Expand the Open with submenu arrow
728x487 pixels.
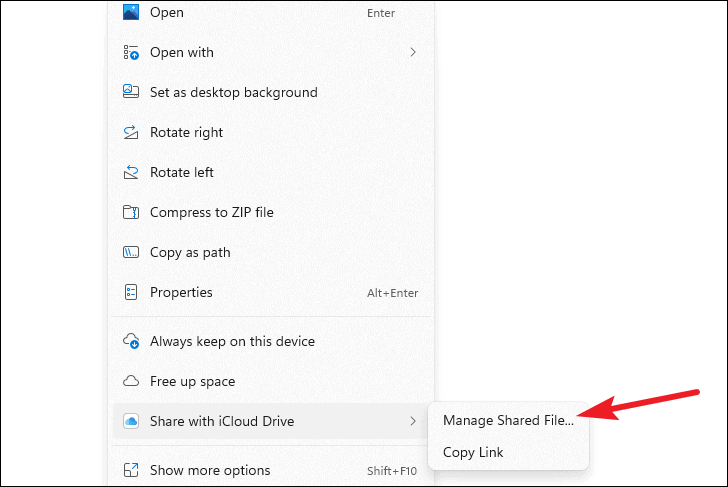coord(413,52)
